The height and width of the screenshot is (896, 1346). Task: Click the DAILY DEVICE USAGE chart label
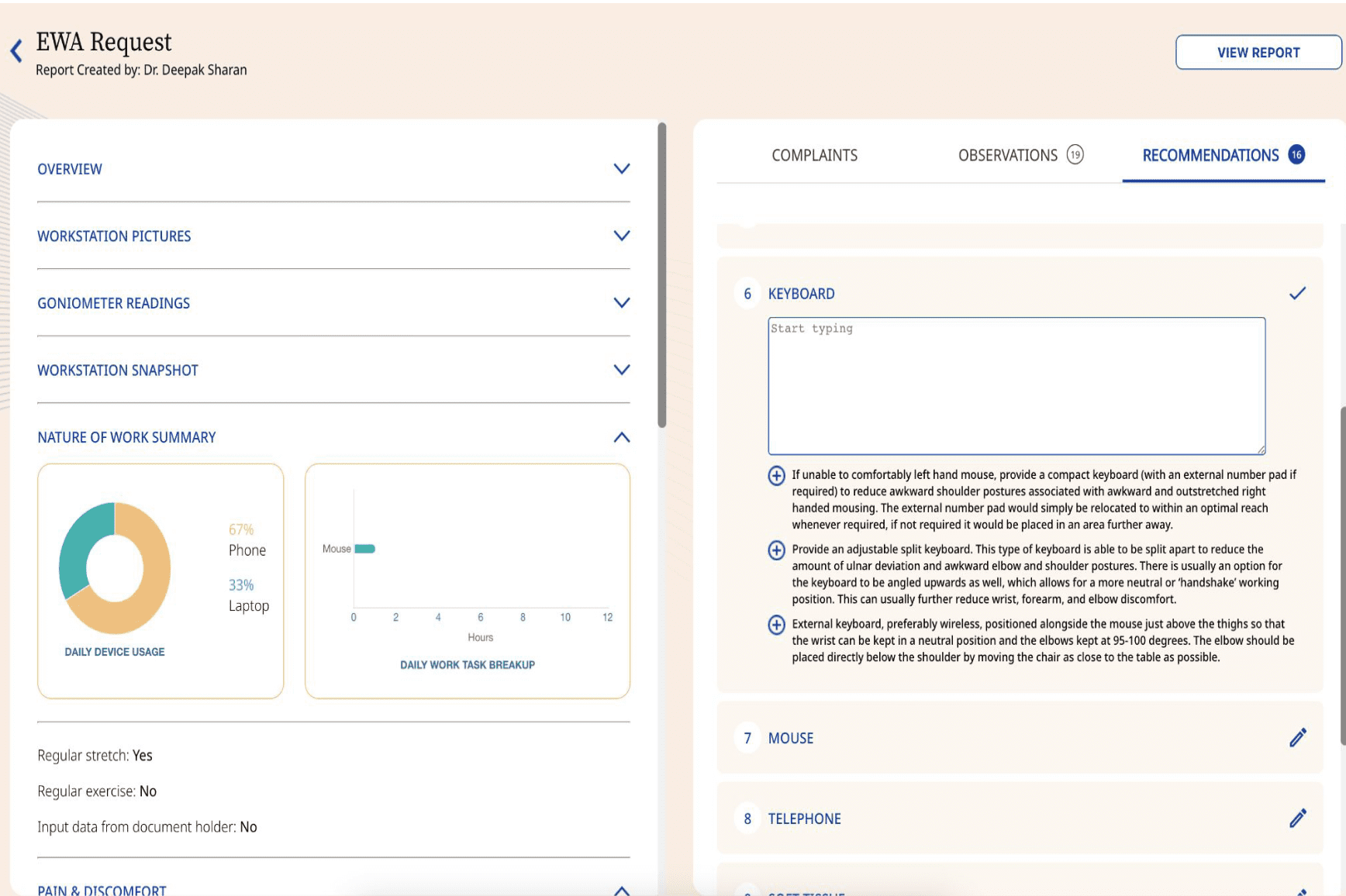[x=115, y=652]
